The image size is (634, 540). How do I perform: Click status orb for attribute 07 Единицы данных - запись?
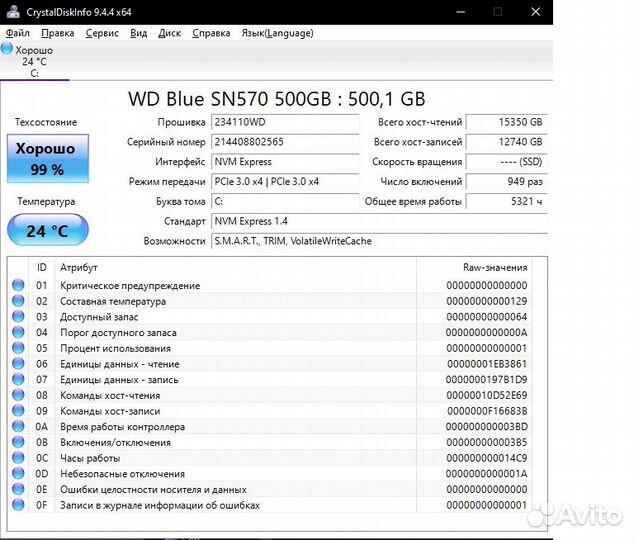18,380
